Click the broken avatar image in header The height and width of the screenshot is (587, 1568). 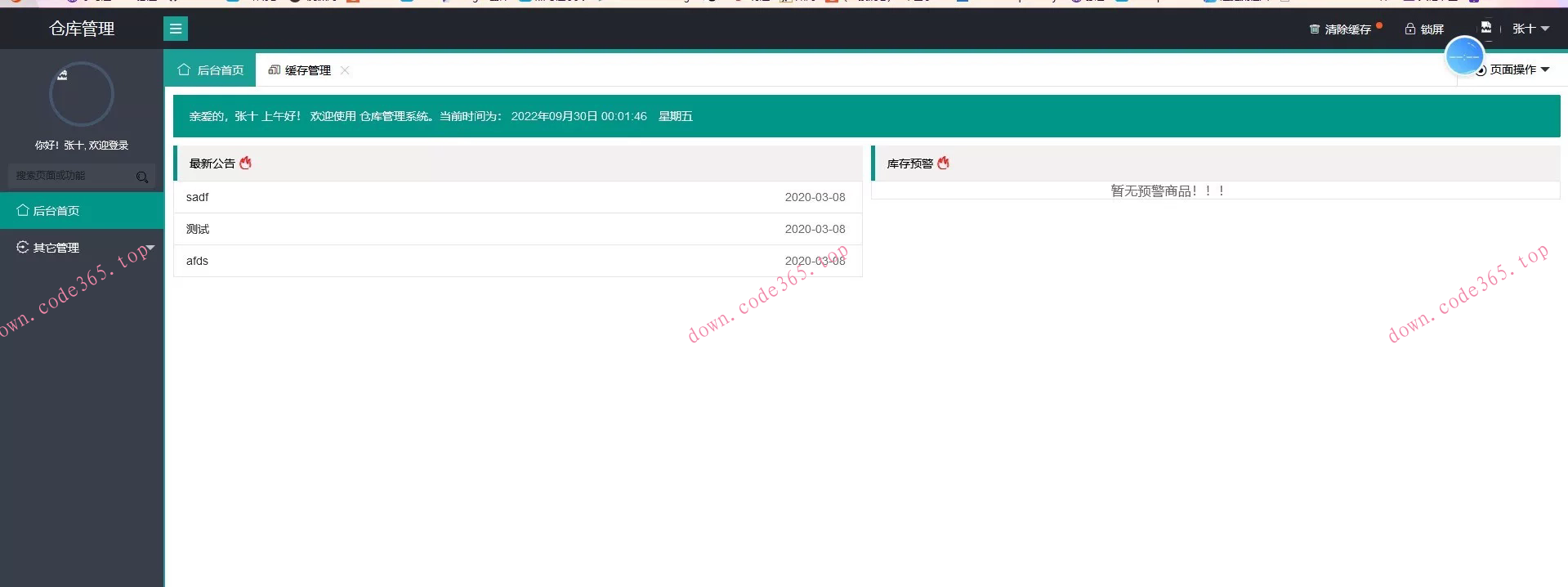tap(1485, 28)
